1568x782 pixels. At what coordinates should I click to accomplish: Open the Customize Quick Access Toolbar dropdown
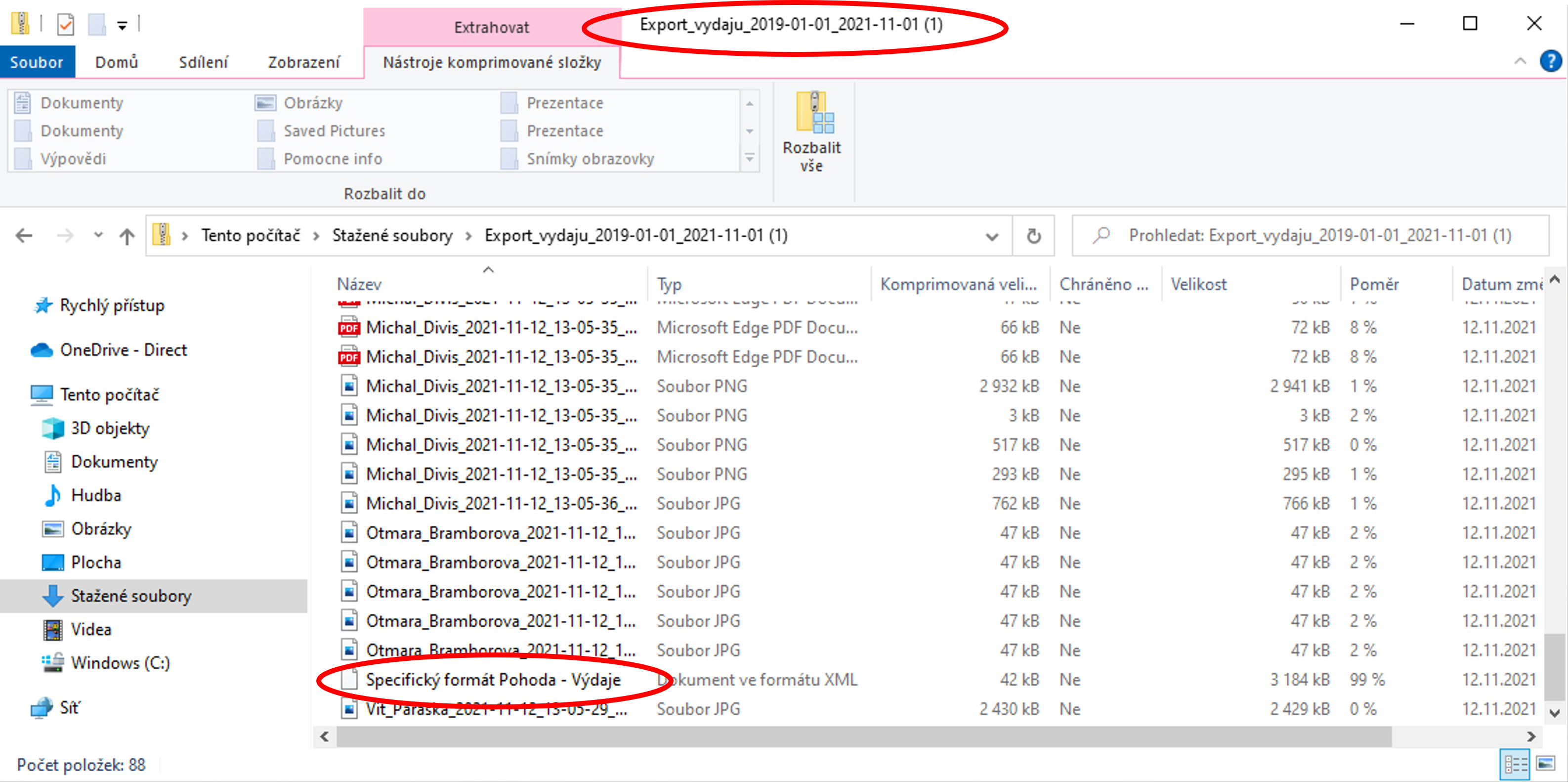pyautogui.click(x=123, y=26)
